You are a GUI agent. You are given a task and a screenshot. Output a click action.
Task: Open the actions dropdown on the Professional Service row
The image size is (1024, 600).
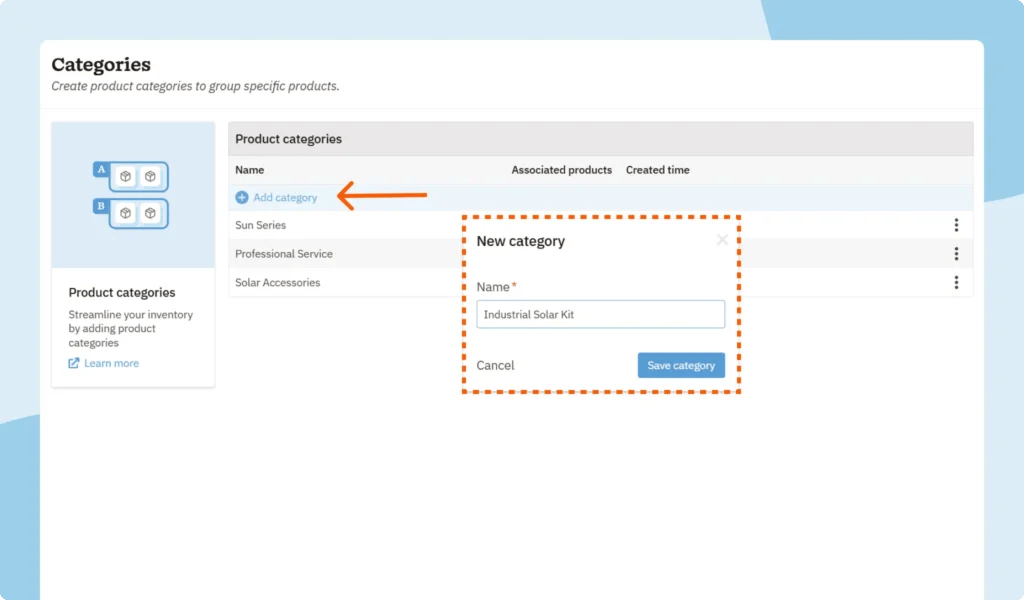click(x=956, y=253)
